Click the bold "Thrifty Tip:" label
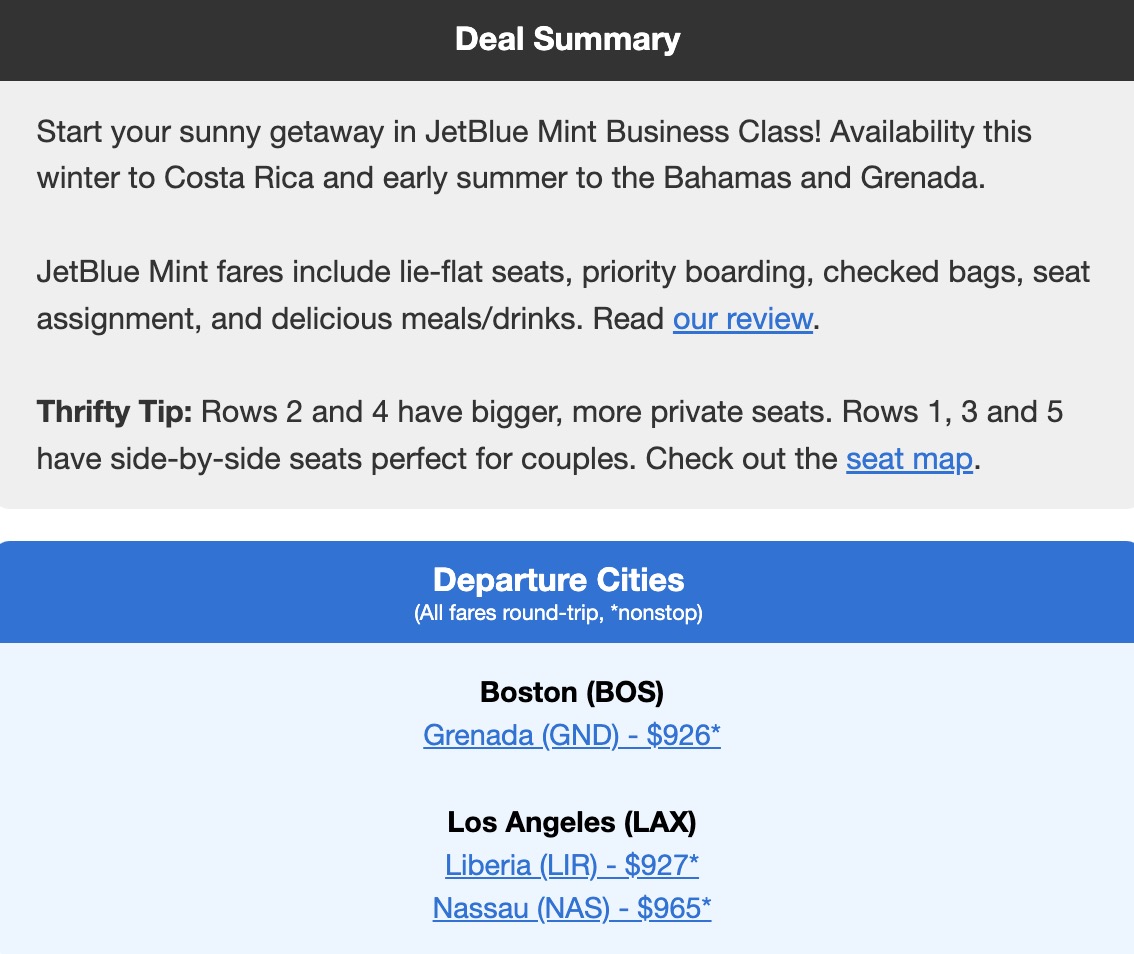 (113, 412)
